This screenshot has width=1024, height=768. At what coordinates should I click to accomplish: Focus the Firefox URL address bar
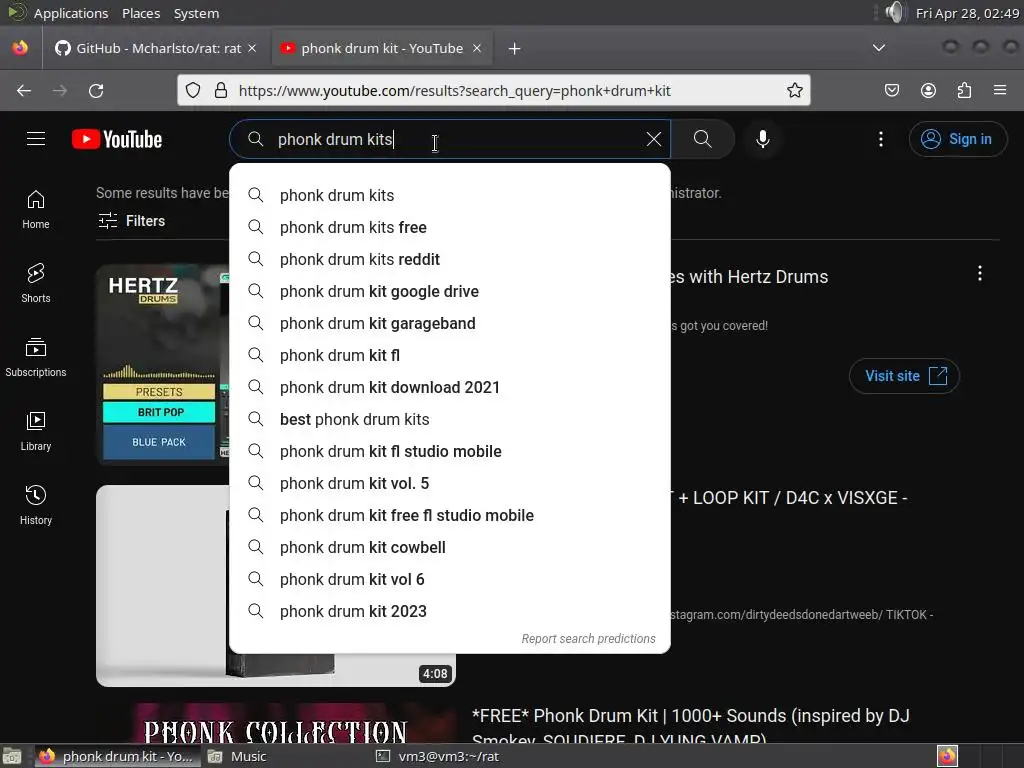pyautogui.click(x=493, y=91)
